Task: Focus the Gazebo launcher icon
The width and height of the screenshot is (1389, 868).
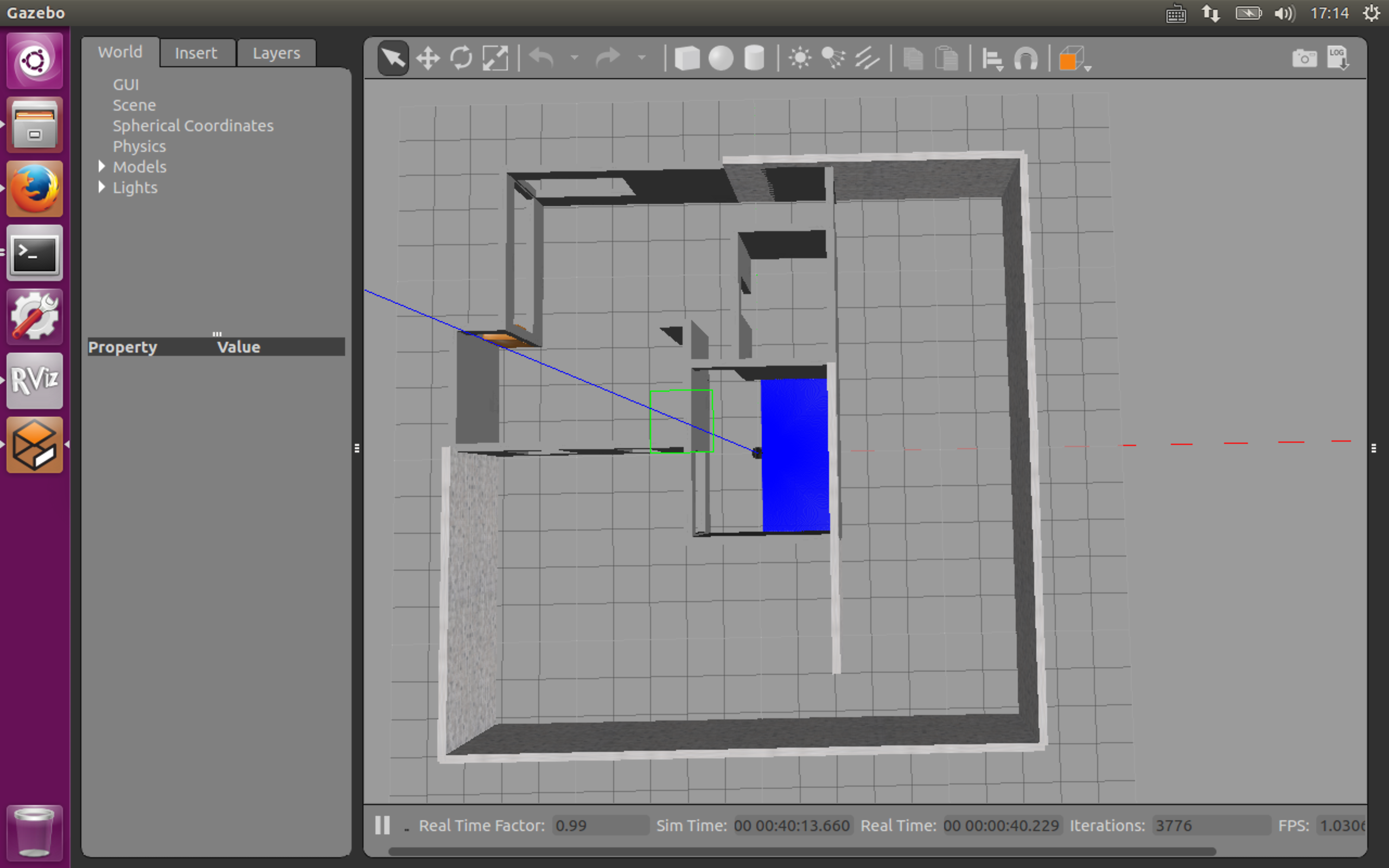Action: click(x=34, y=445)
